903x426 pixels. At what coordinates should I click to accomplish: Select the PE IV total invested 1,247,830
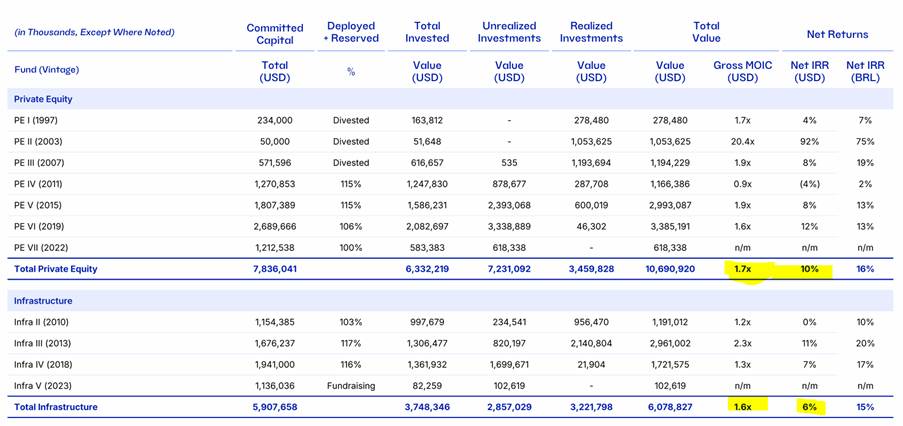(x=427, y=184)
